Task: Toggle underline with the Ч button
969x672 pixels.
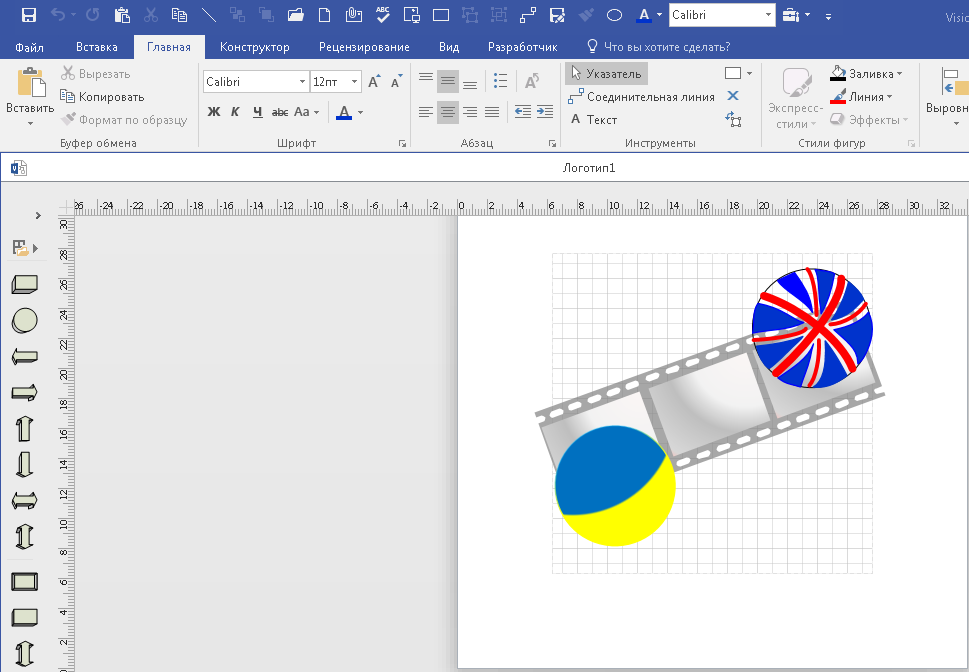Action: point(258,112)
